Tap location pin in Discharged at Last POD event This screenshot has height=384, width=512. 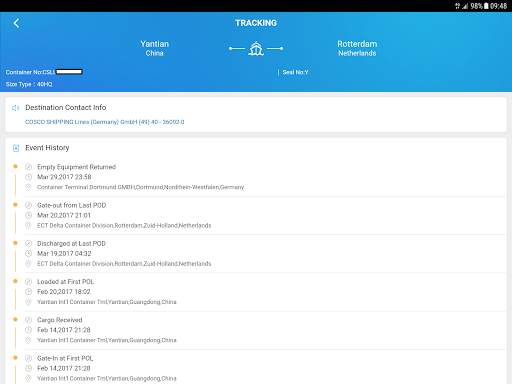click(29, 264)
